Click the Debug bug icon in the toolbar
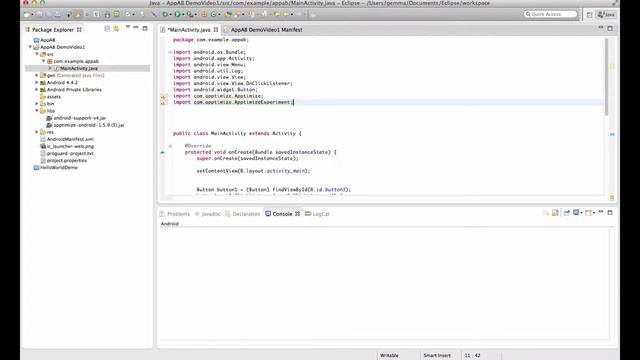Image resolution: width=640 pixels, height=360 pixels. click(165, 14)
